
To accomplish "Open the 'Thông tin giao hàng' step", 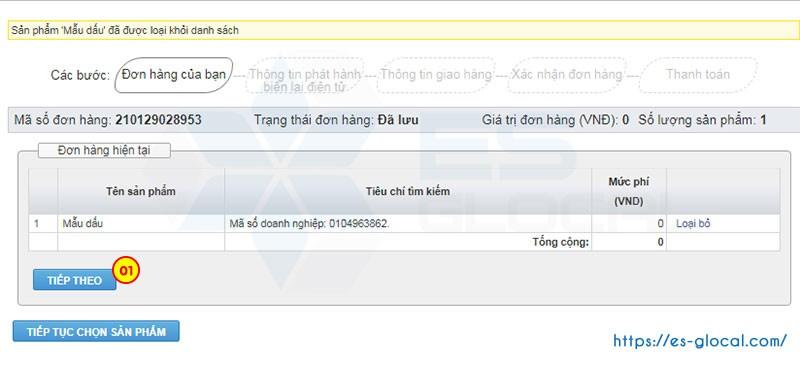I will click(436, 75).
